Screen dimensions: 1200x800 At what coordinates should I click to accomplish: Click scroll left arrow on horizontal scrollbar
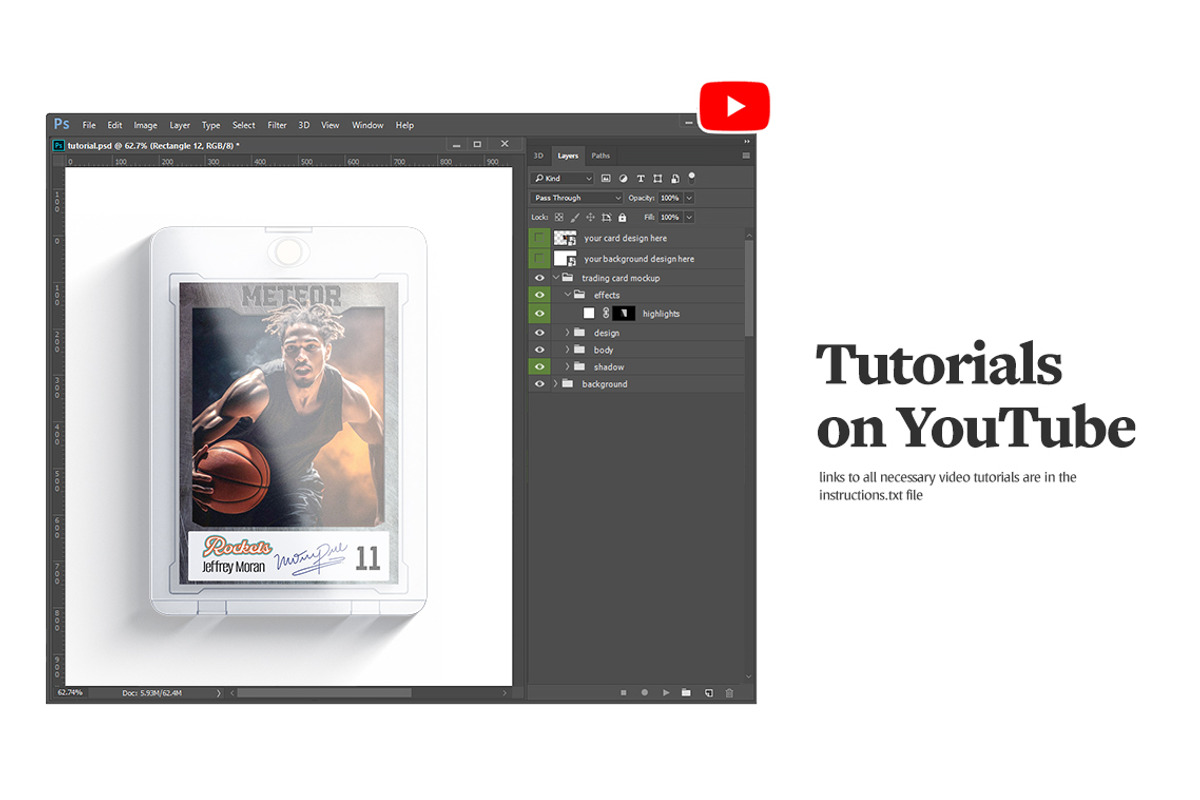pyautogui.click(x=232, y=692)
